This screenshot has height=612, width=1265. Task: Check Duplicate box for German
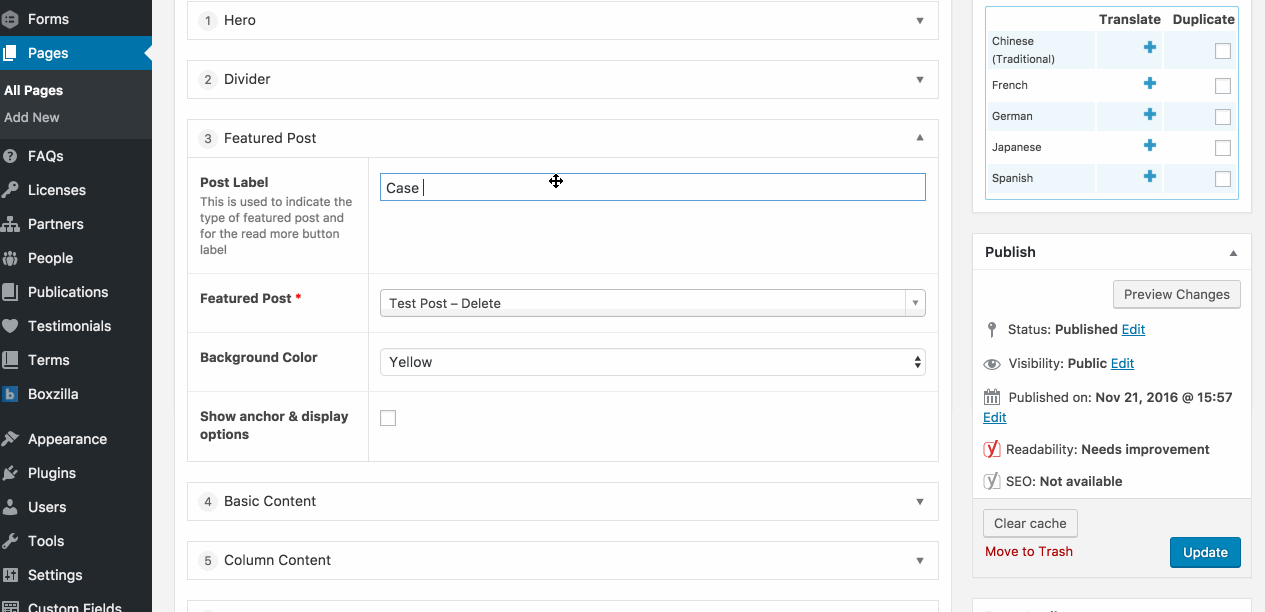1222,117
